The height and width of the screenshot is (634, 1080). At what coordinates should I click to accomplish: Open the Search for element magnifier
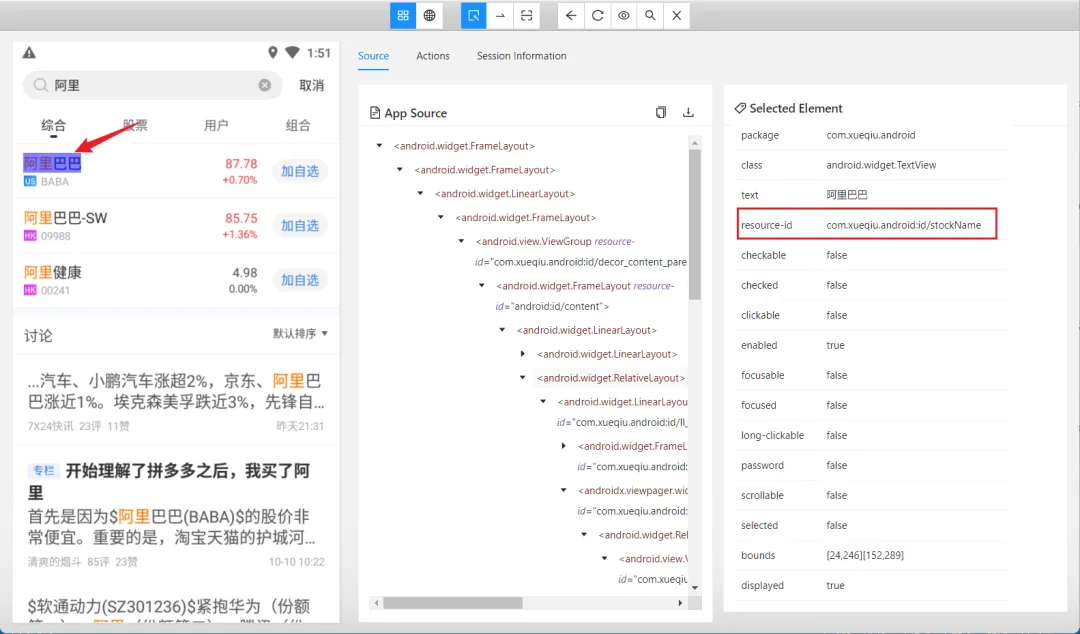[650, 16]
